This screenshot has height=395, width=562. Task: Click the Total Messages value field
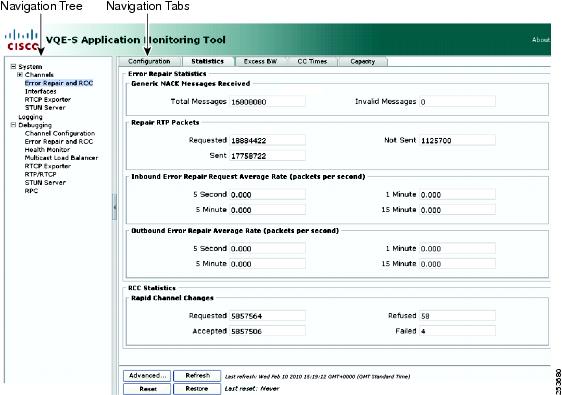click(x=267, y=102)
